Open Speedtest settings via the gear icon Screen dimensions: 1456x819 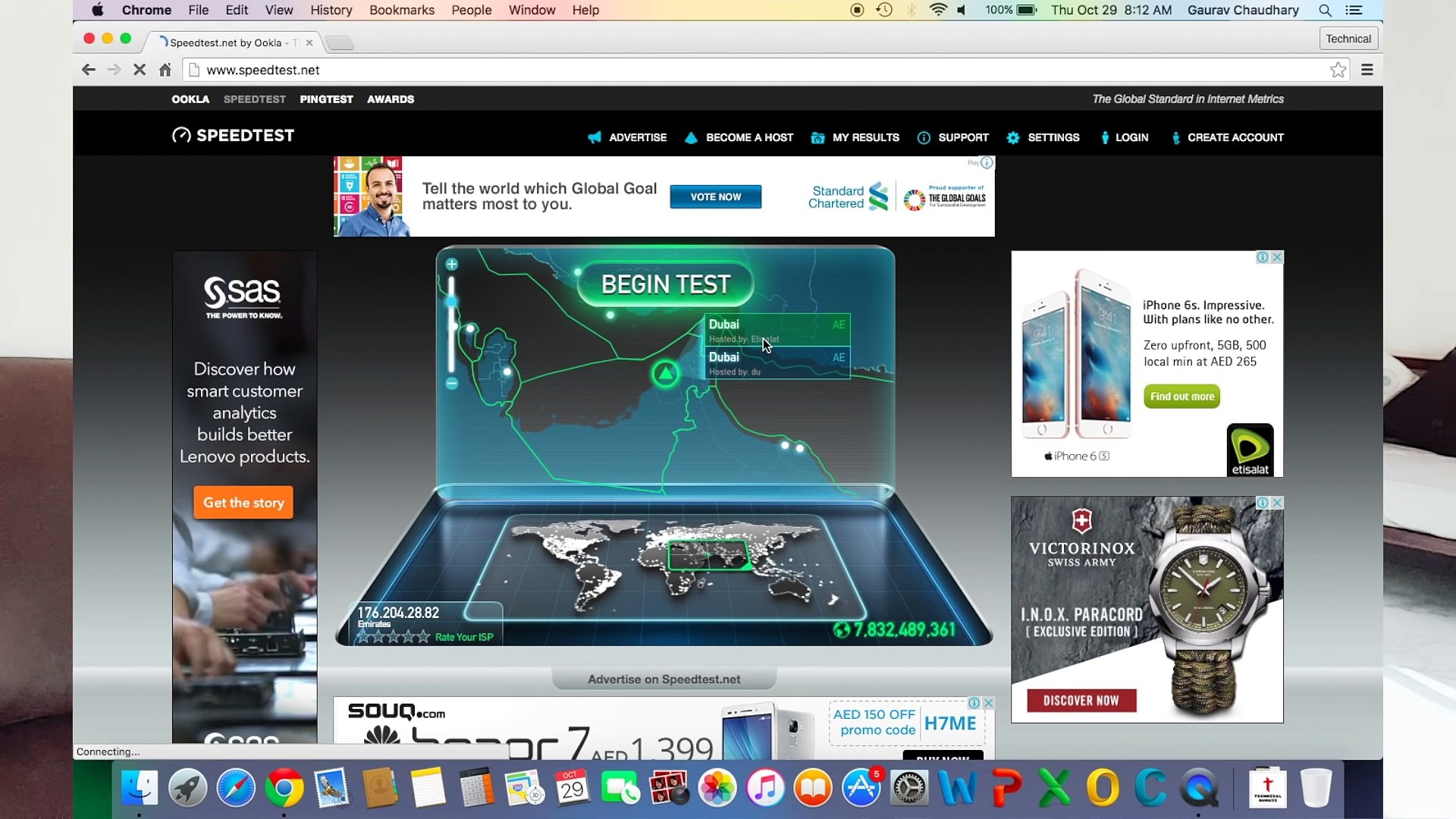tap(1014, 138)
